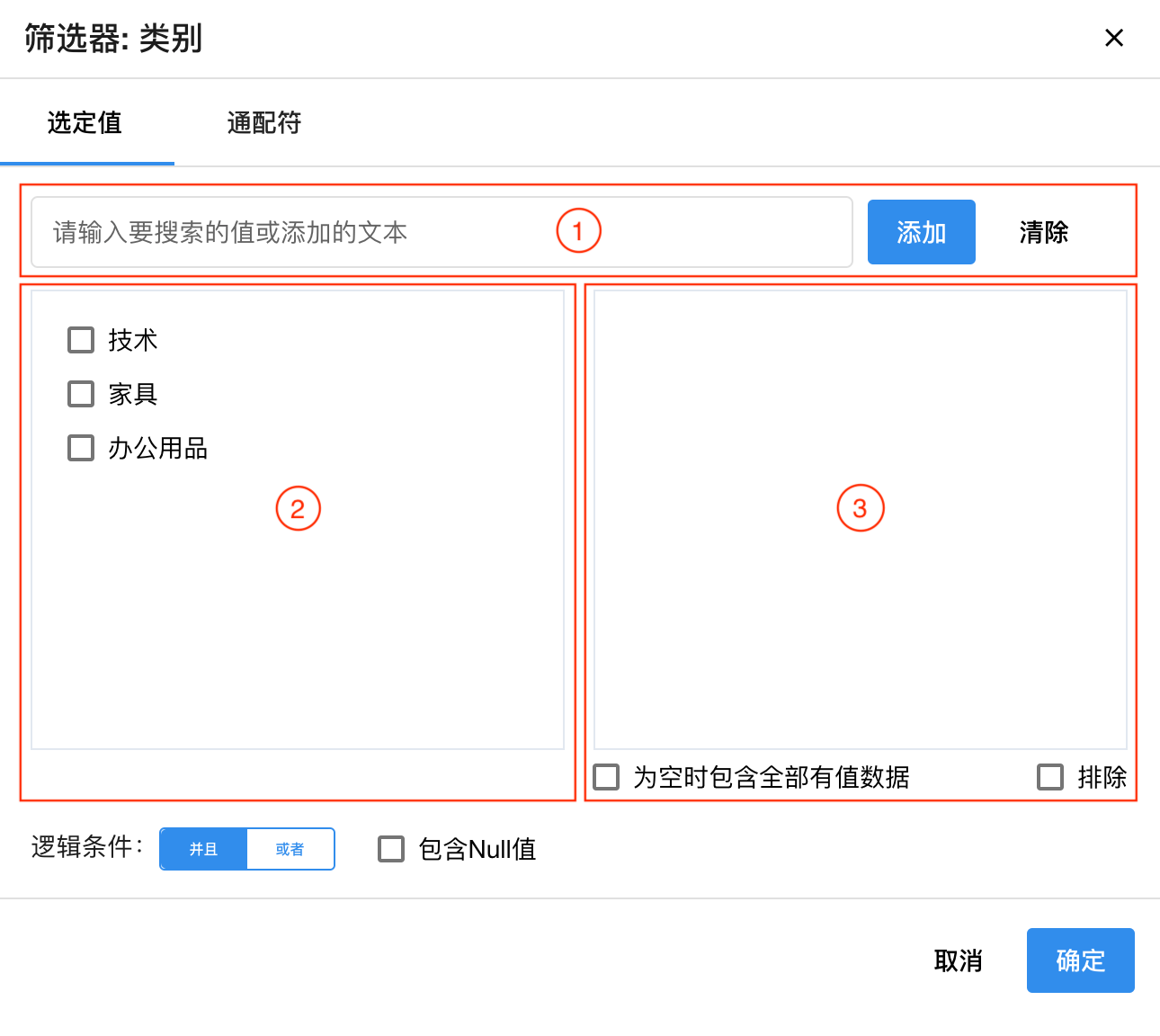Viewport: 1160px width, 1036px height.
Task: Check the 办公用品 checkbox
Action: click(81, 448)
